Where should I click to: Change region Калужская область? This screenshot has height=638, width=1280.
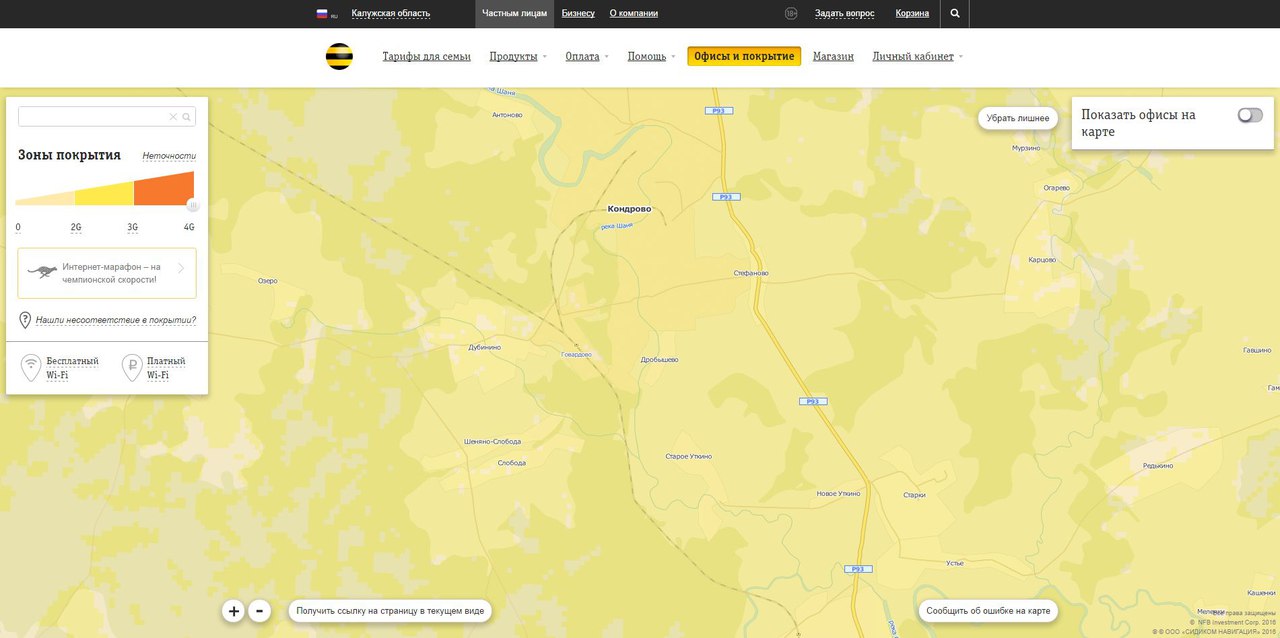click(391, 13)
